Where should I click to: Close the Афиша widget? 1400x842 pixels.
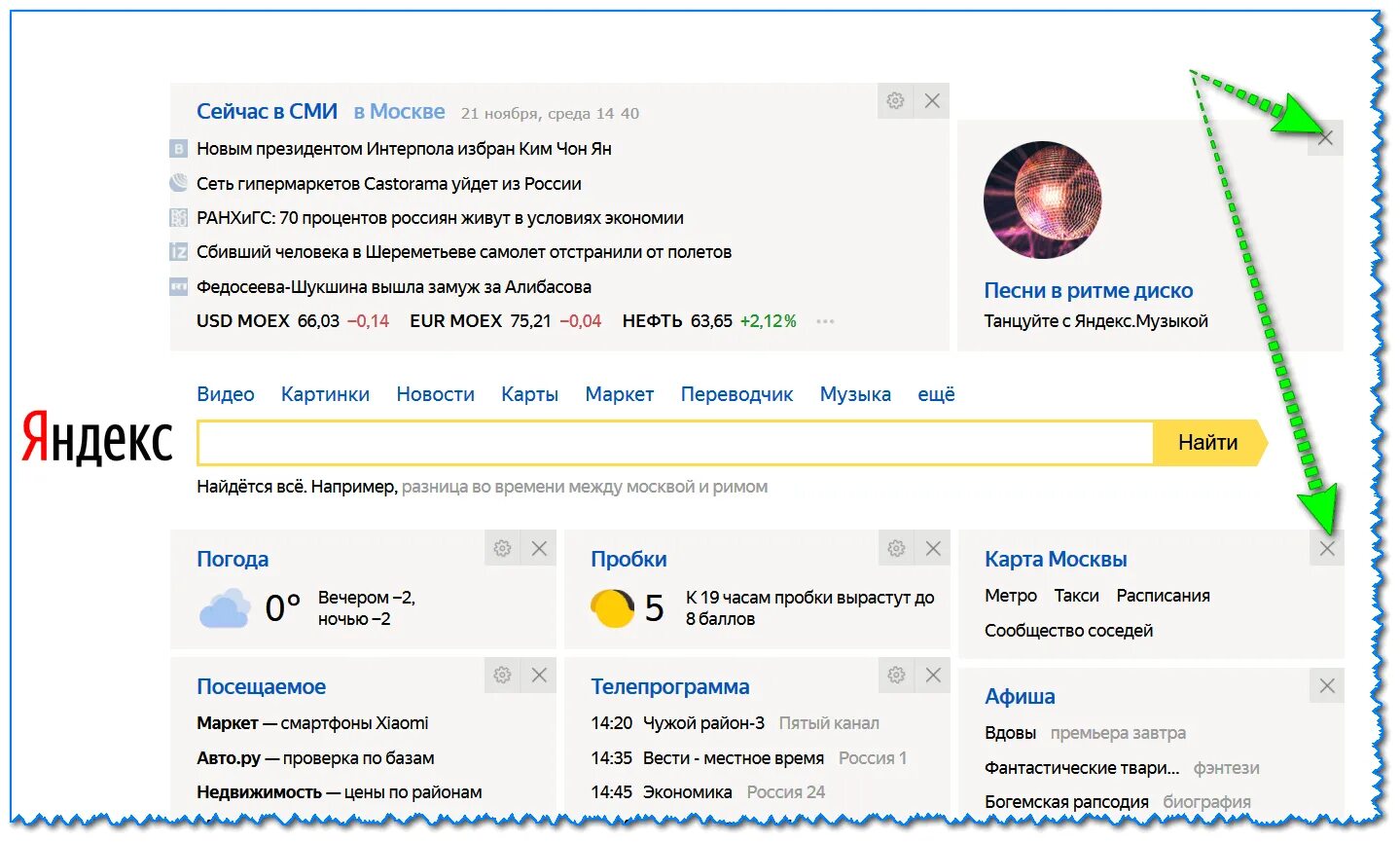[1327, 686]
